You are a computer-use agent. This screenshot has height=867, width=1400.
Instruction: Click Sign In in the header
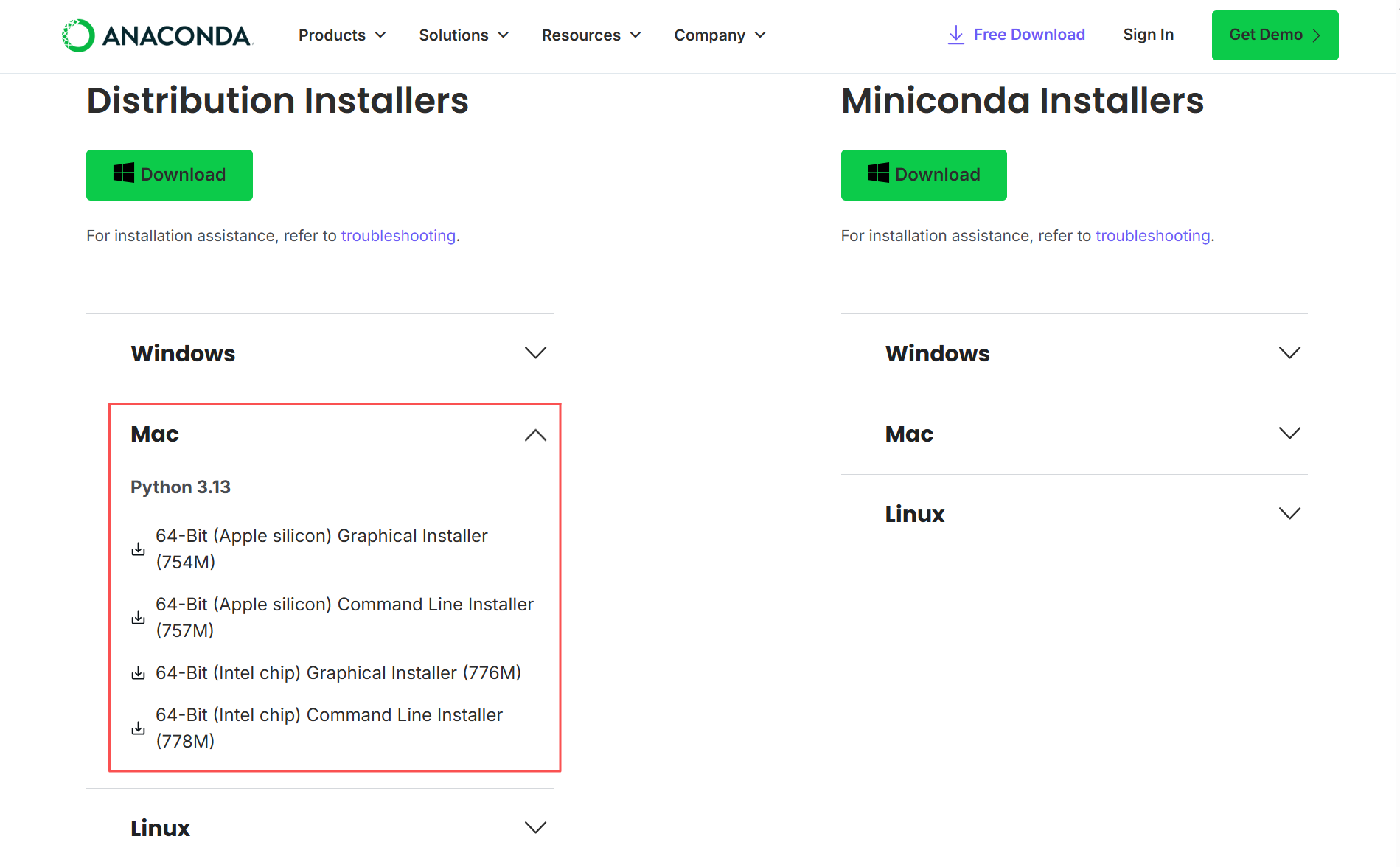[x=1148, y=35]
